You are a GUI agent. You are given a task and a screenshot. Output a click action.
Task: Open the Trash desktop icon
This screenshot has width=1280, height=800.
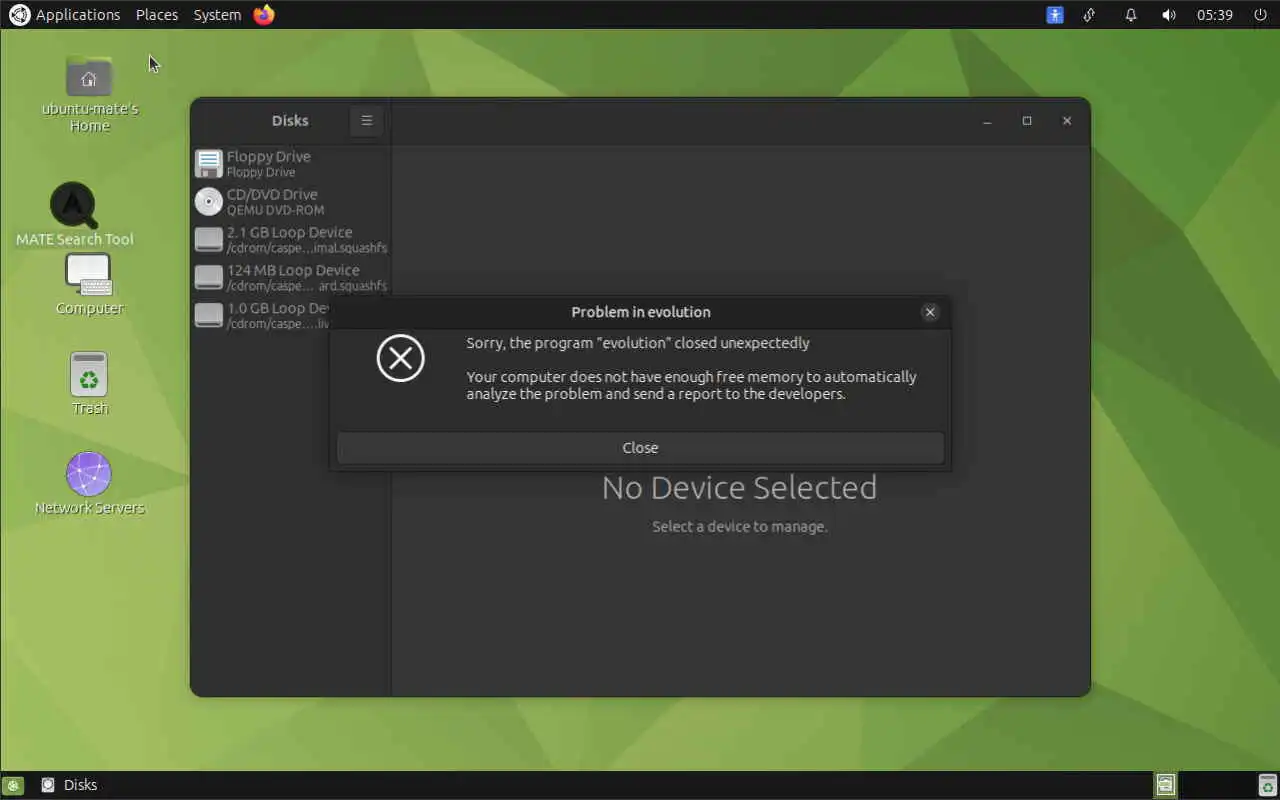coord(89,375)
